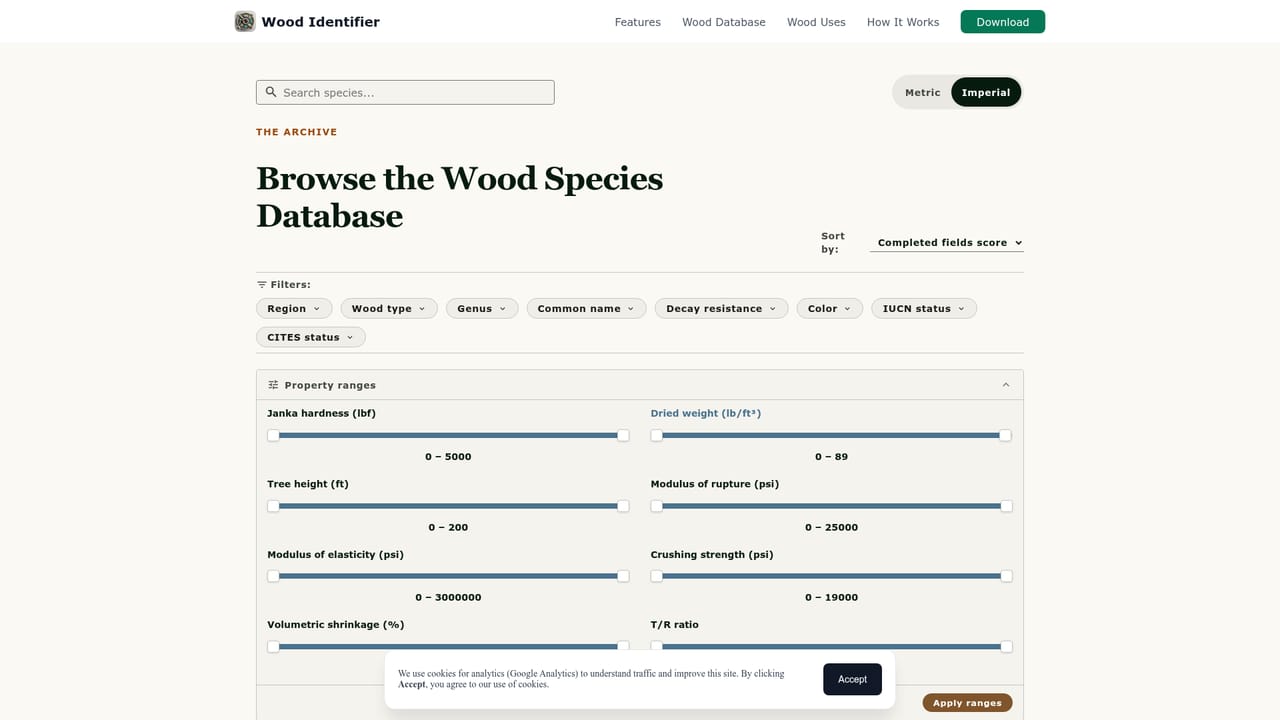This screenshot has width=1280, height=720.
Task: Open the Sort by Completed fields score dropdown
Action: point(947,242)
